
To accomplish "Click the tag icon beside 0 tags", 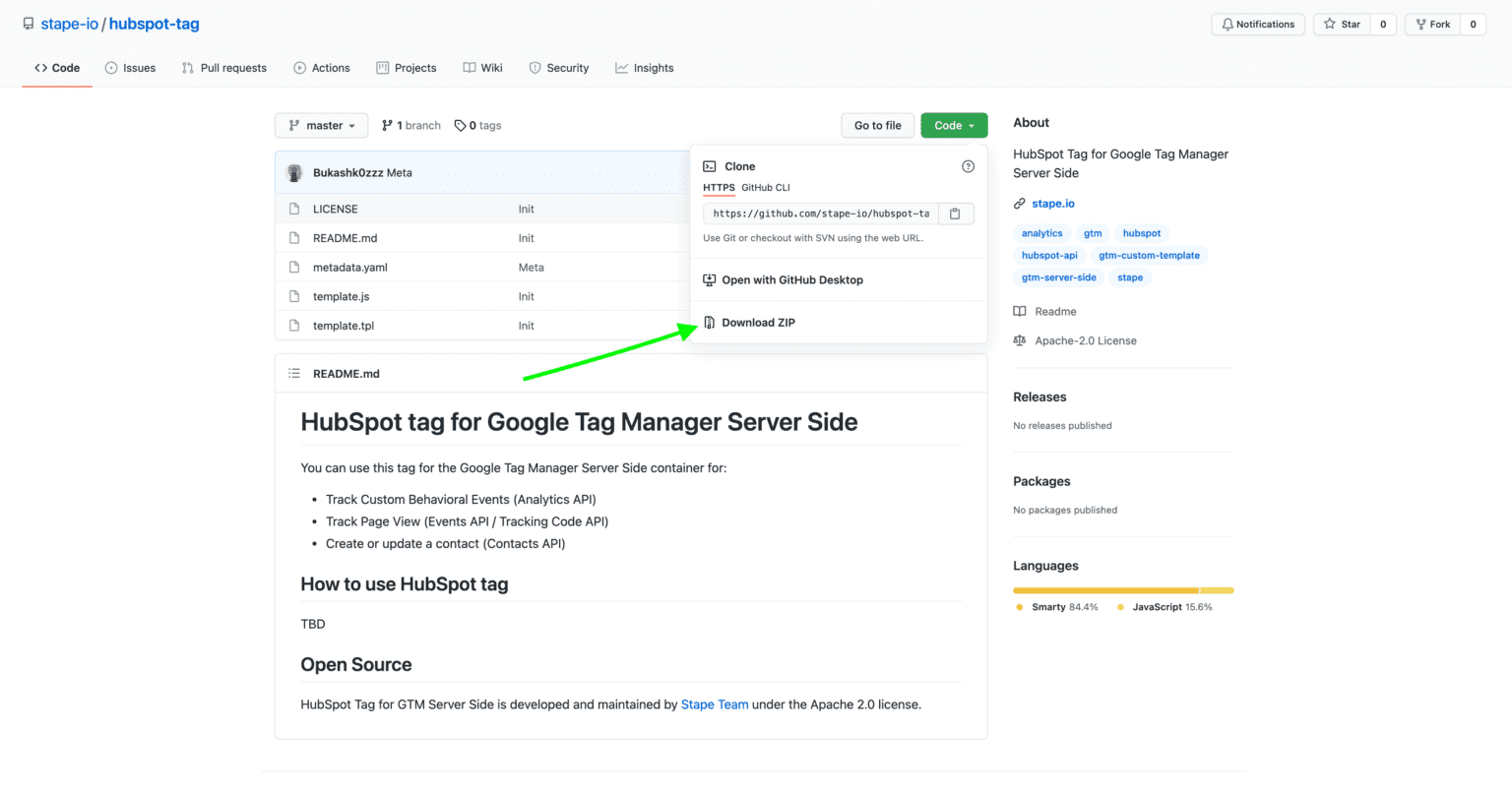I will (x=460, y=125).
